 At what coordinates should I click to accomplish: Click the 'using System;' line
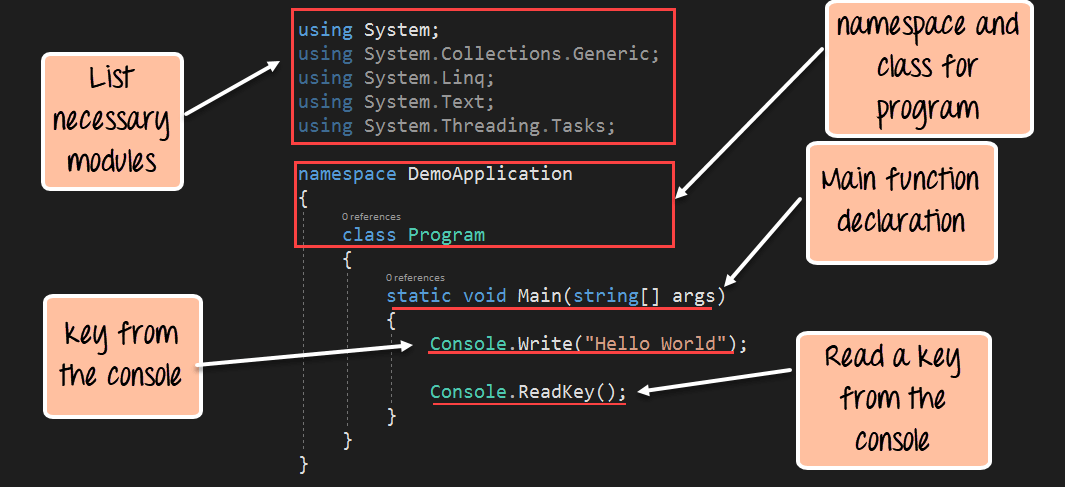coord(368,31)
